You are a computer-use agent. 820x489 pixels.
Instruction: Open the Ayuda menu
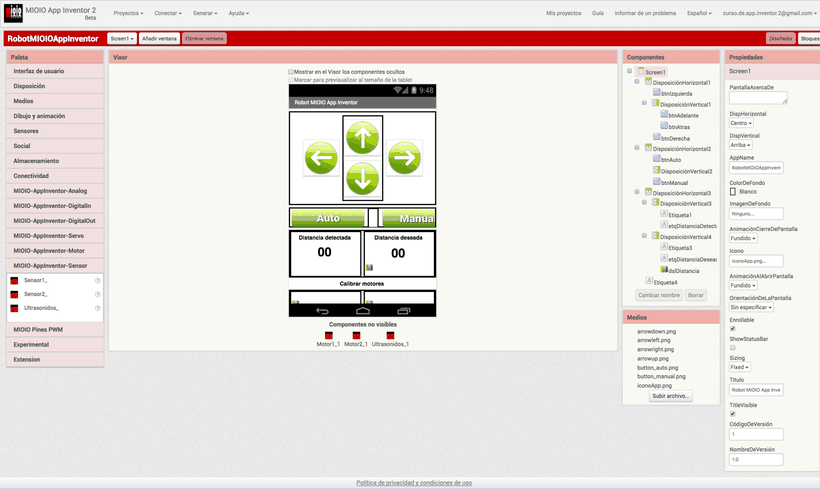click(x=238, y=13)
